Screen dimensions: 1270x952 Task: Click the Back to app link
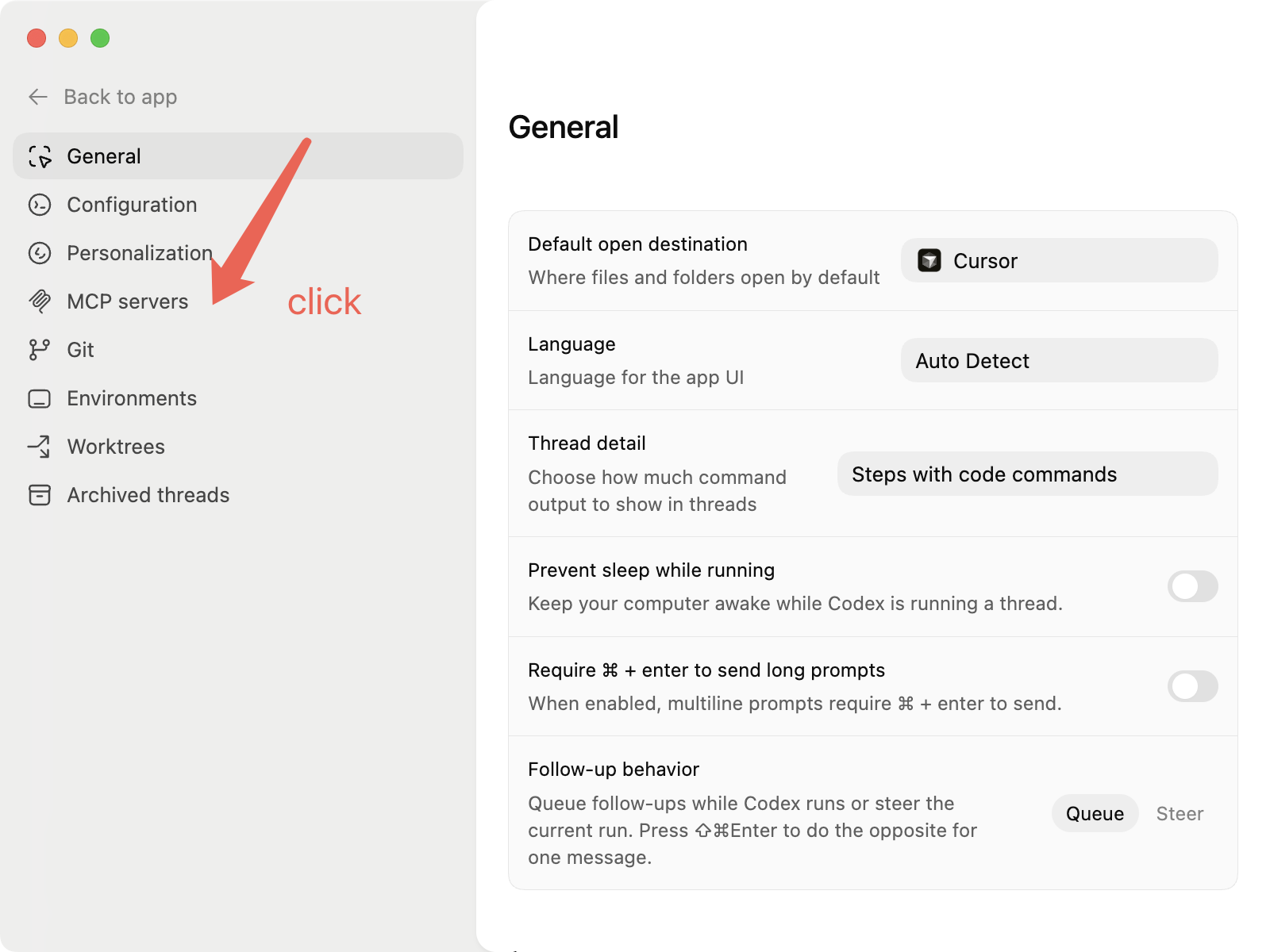click(x=120, y=97)
